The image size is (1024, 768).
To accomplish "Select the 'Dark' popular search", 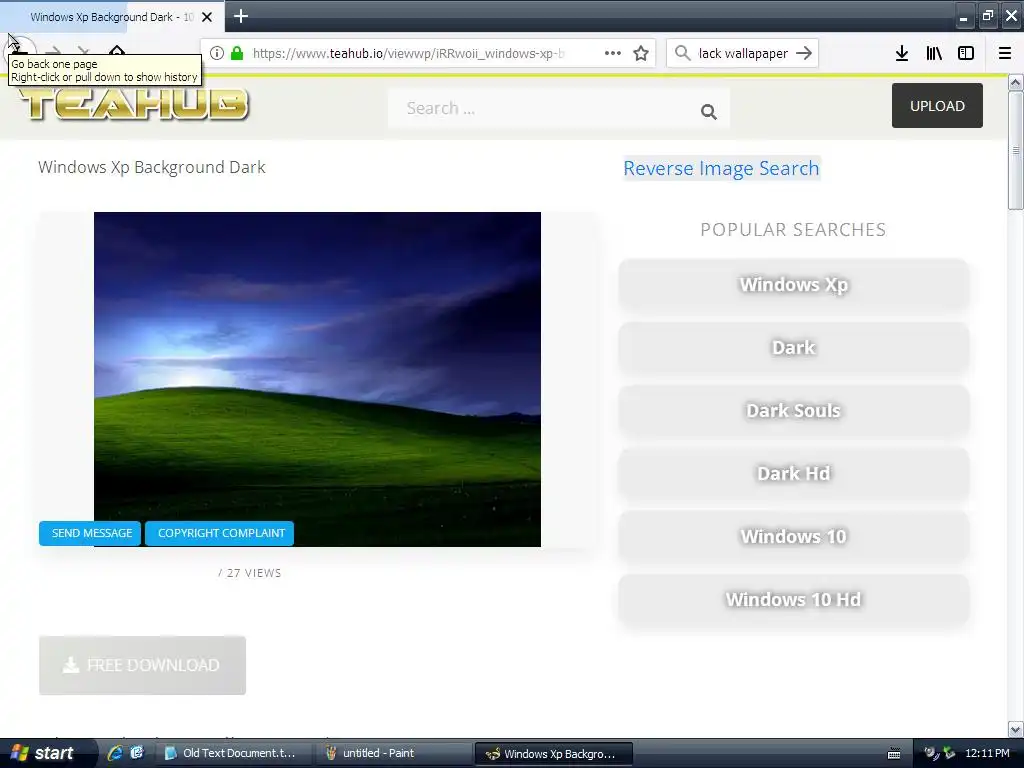I will click(793, 347).
